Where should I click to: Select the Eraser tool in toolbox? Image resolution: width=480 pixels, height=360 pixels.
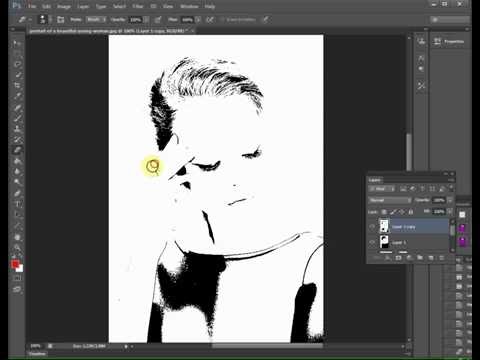17,150
